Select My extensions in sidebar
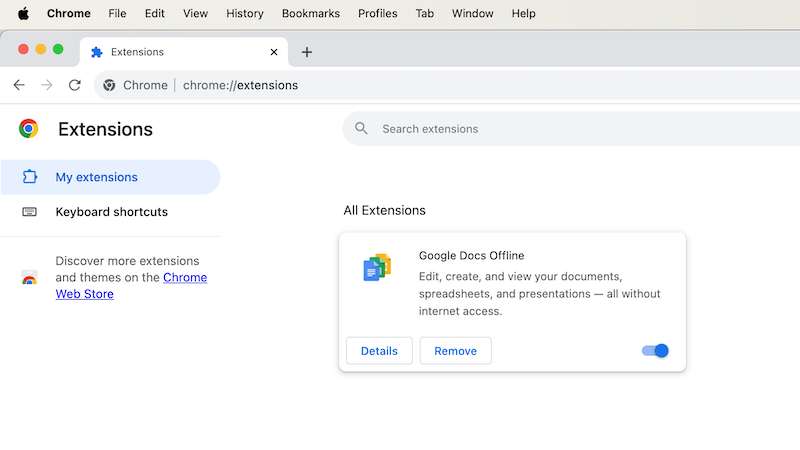The height and width of the screenshot is (450, 800). 110,177
